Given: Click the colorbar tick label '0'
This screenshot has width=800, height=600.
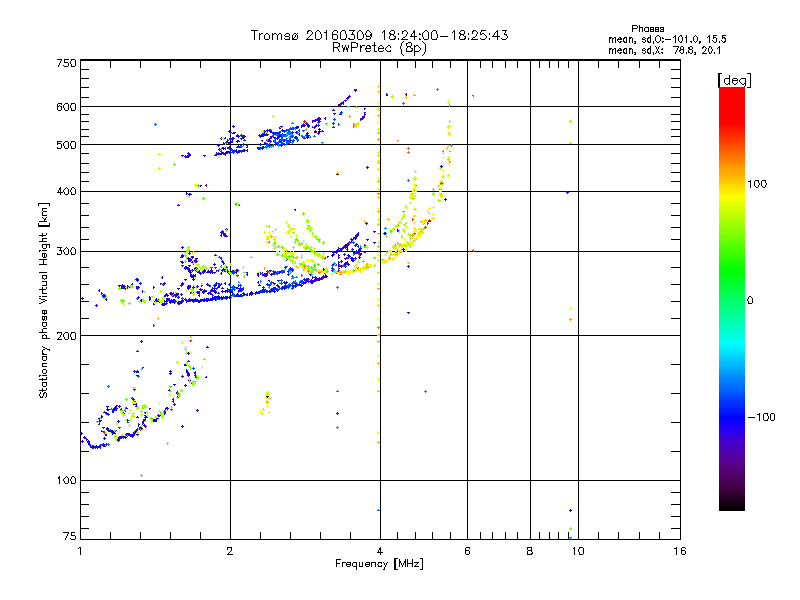Looking at the screenshot, I should [750, 301].
